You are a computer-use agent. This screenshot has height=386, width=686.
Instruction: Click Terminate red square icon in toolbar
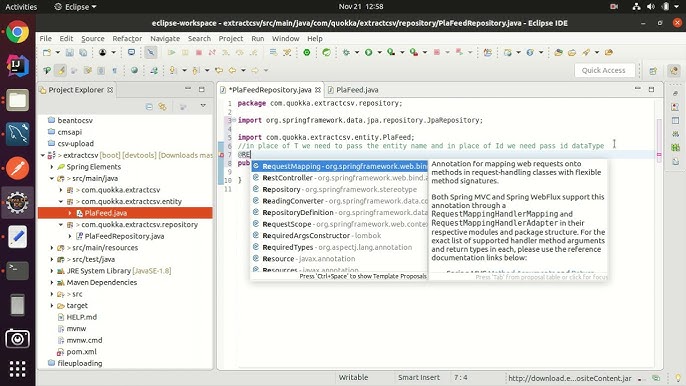click(x=199, y=53)
